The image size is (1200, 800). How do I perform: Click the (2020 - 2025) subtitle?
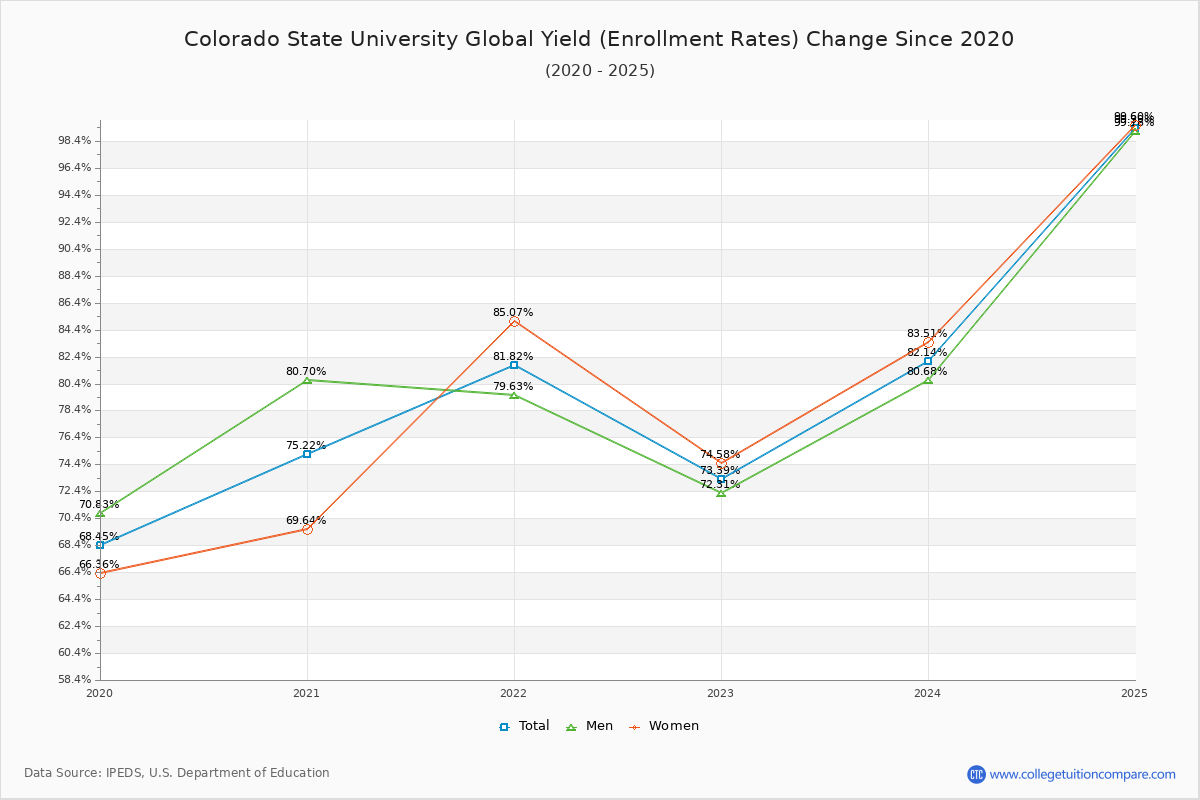(600, 70)
